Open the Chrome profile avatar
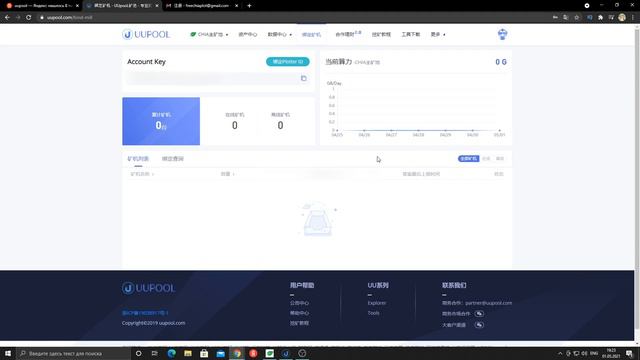 click(x=622, y=17)
